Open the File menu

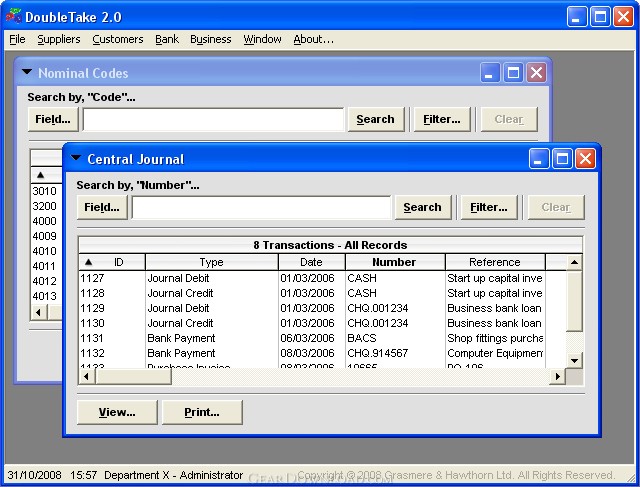17,39
